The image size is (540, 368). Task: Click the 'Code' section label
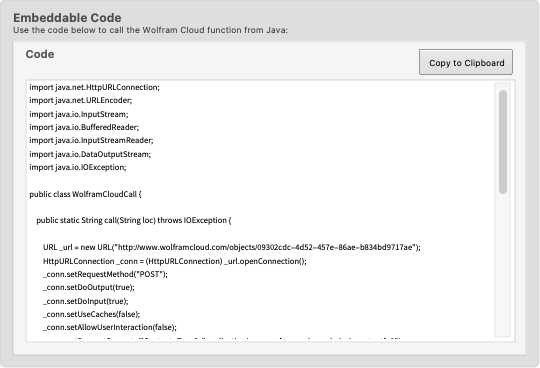(40, 54)
